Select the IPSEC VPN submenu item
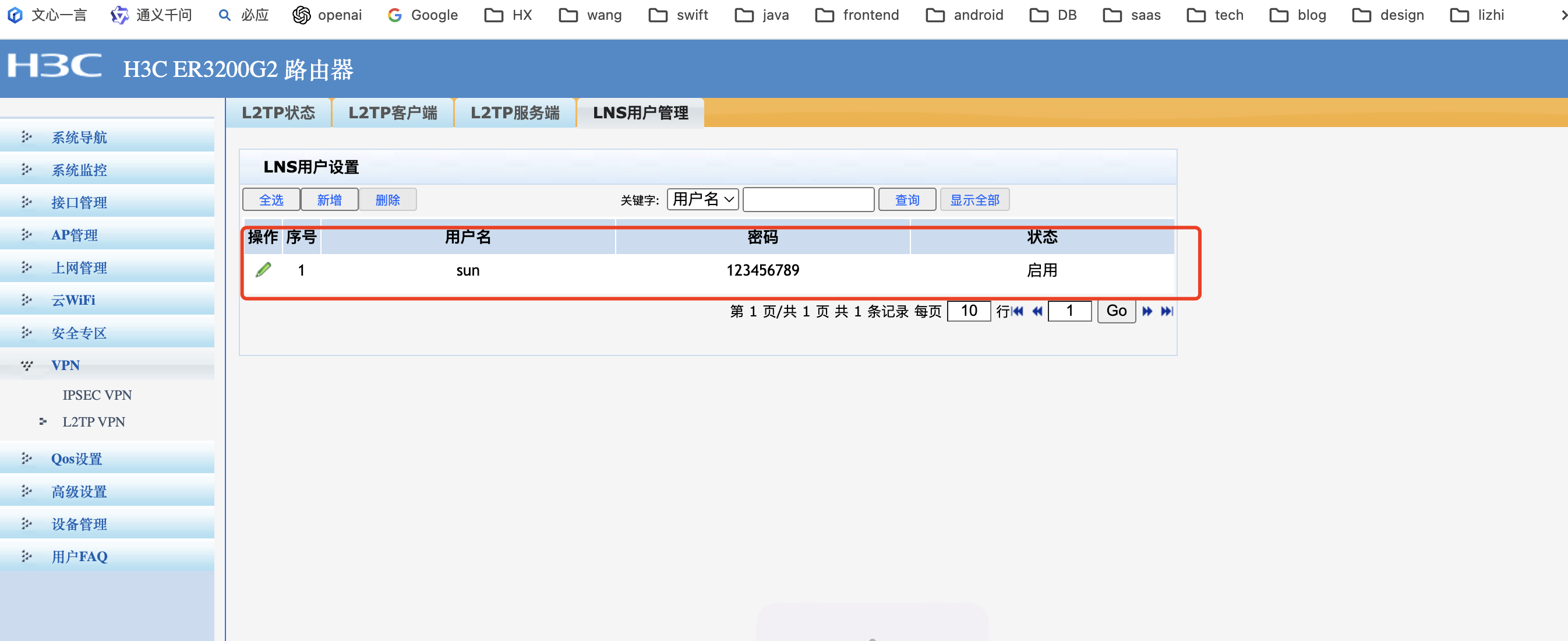 (x=97, y=395)
